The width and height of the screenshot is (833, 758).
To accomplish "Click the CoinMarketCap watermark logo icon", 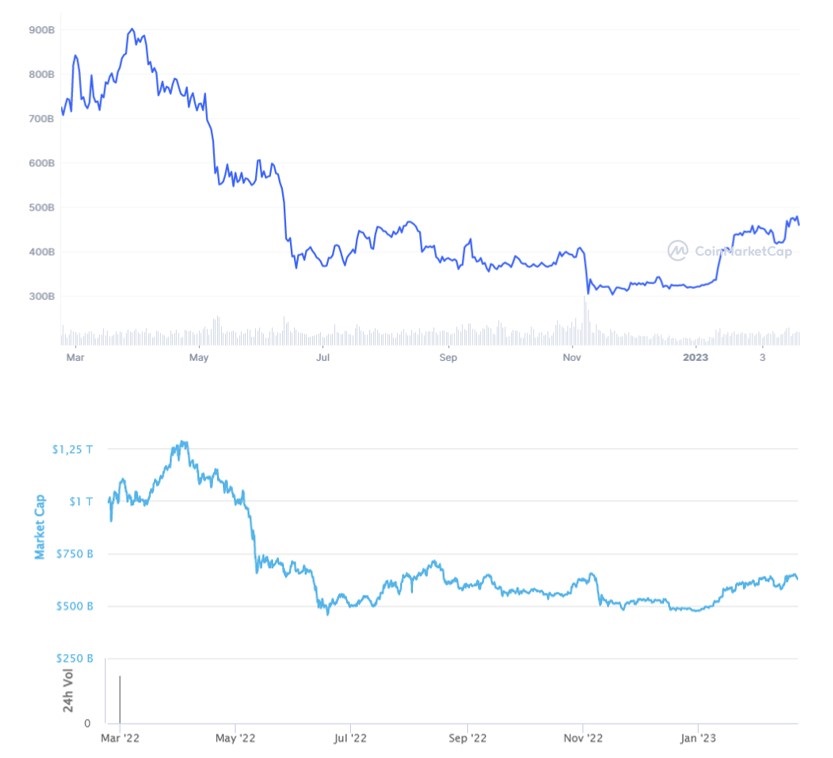I will [x=678, y=250].
